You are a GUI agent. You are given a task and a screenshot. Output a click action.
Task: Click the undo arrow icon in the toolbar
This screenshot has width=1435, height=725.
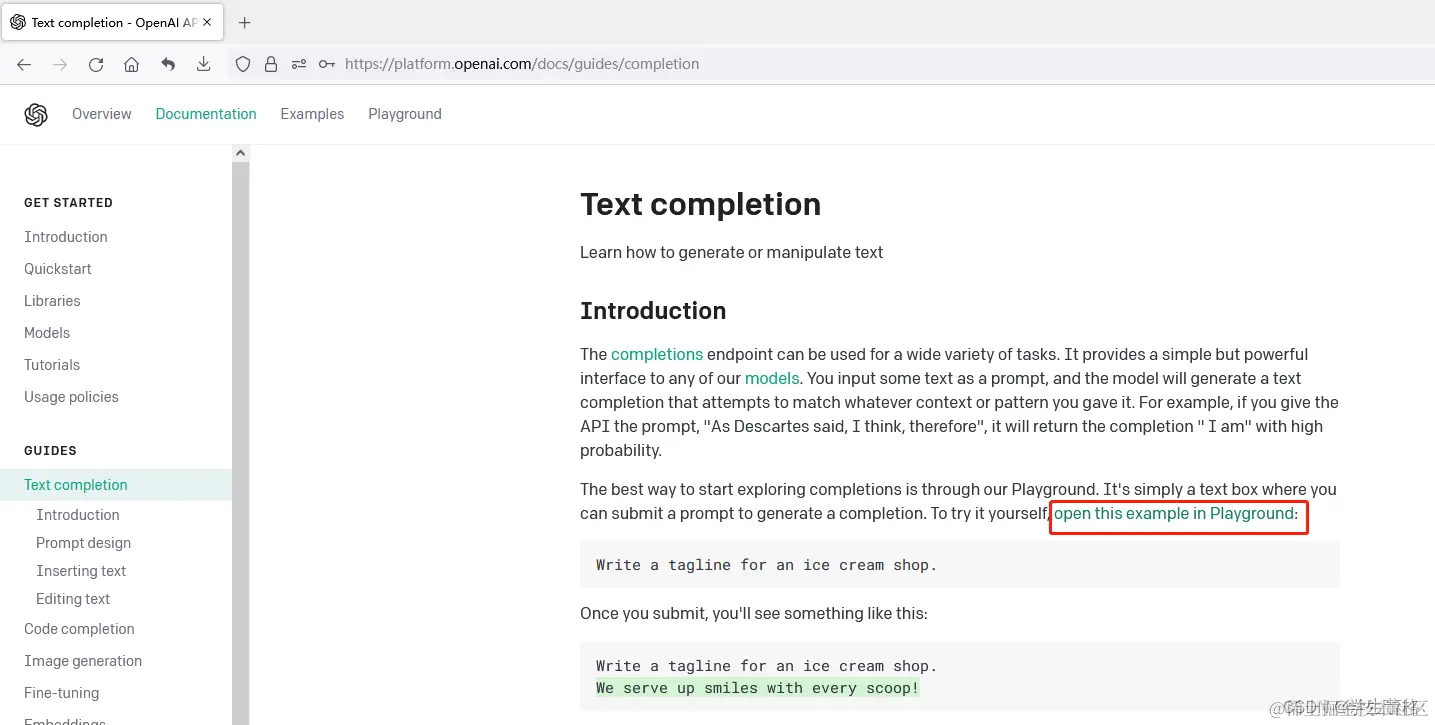pos(168,64)
